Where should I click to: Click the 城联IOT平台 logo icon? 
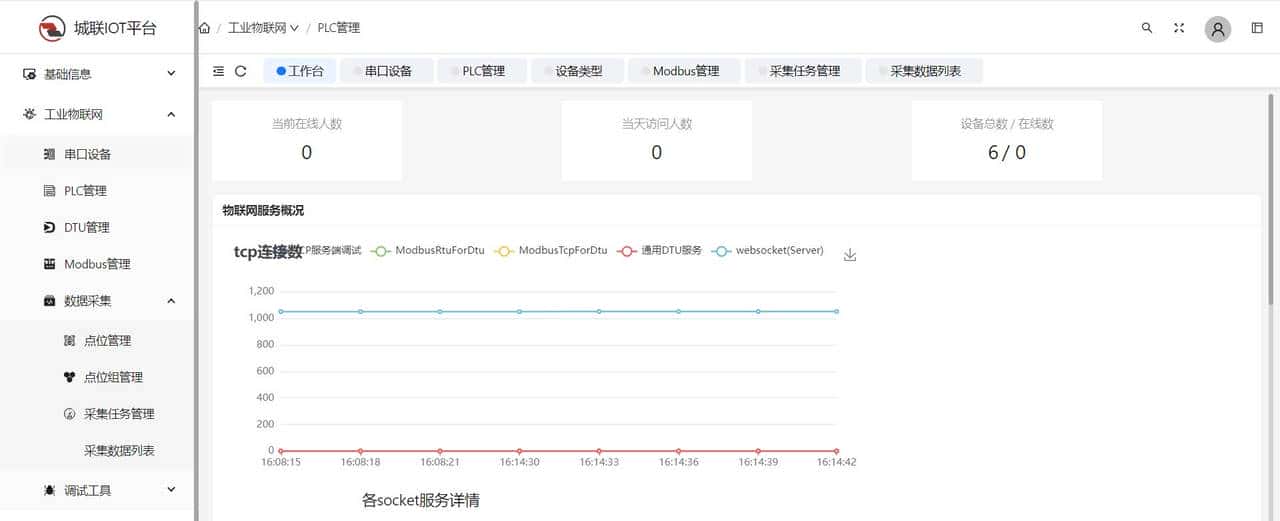(x=52, y=28)
